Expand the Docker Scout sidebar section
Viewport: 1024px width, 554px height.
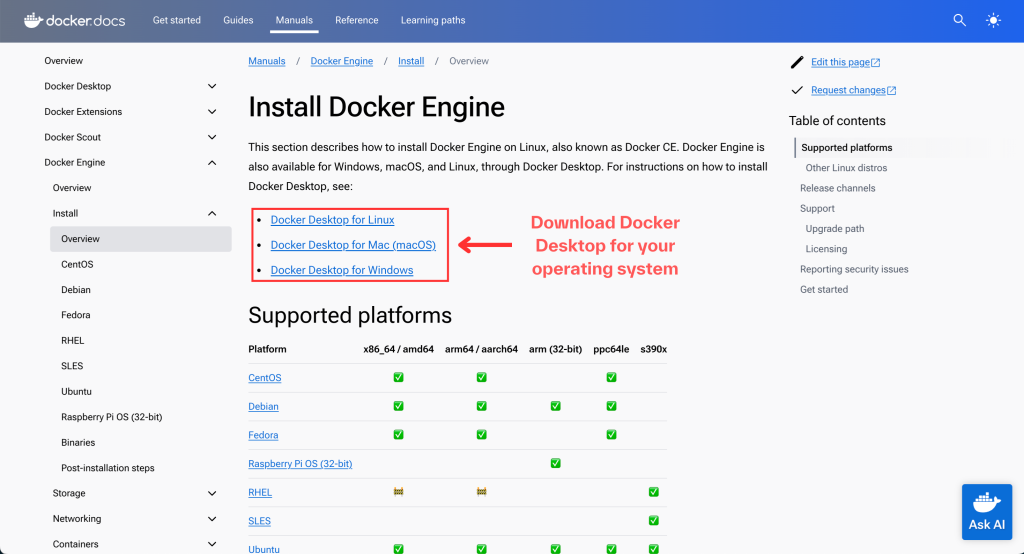(212, 137)
